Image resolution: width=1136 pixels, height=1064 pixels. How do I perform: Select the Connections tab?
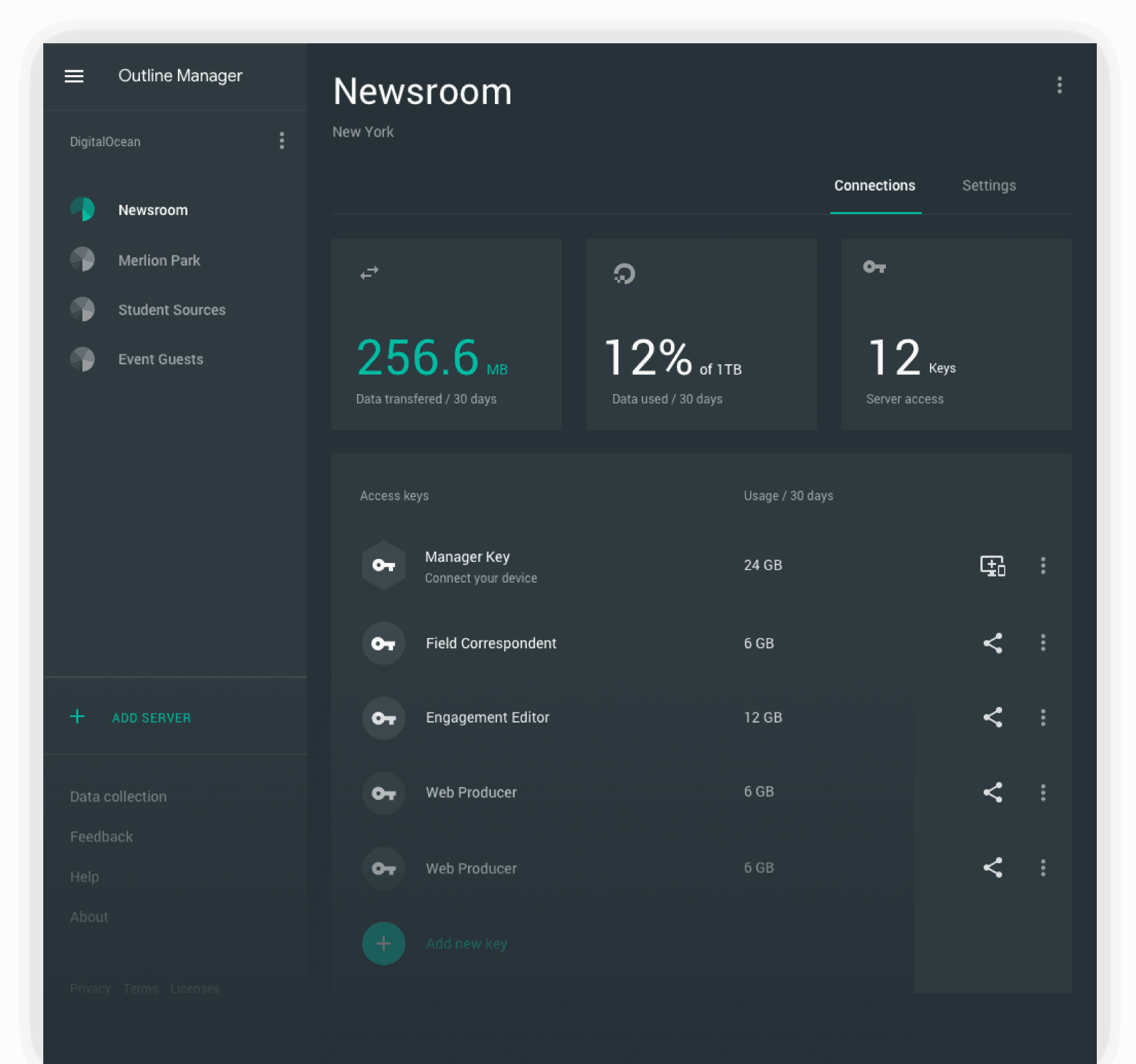pyautogui.click(x=874, y=186)
